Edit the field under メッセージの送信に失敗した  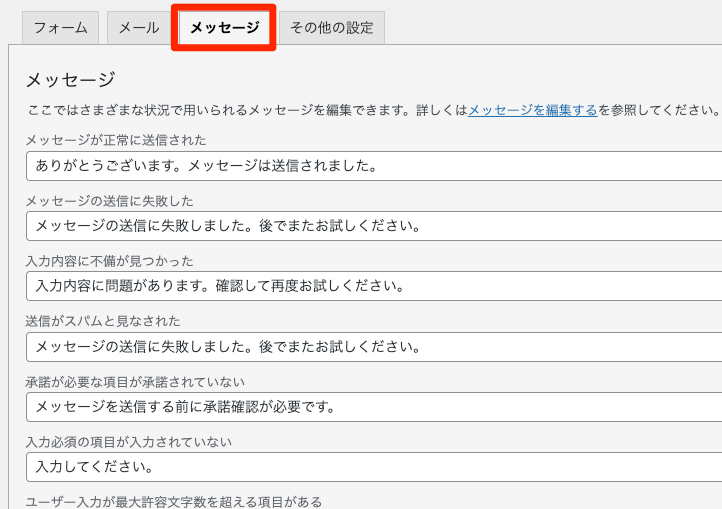[x=370, y=225]
